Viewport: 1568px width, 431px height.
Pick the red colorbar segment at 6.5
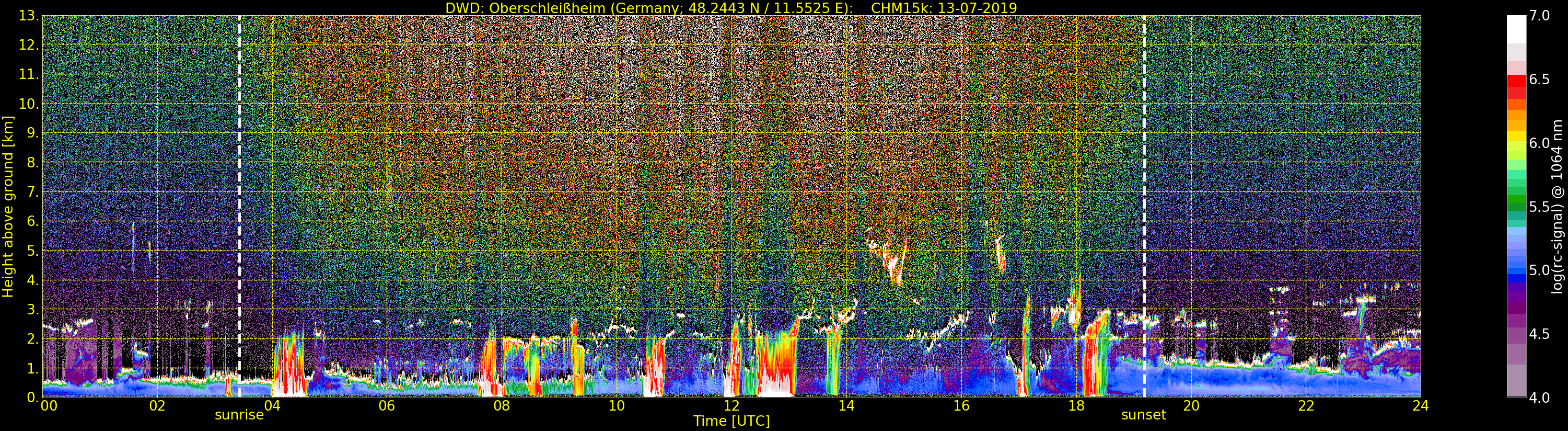coord(1516,81)
